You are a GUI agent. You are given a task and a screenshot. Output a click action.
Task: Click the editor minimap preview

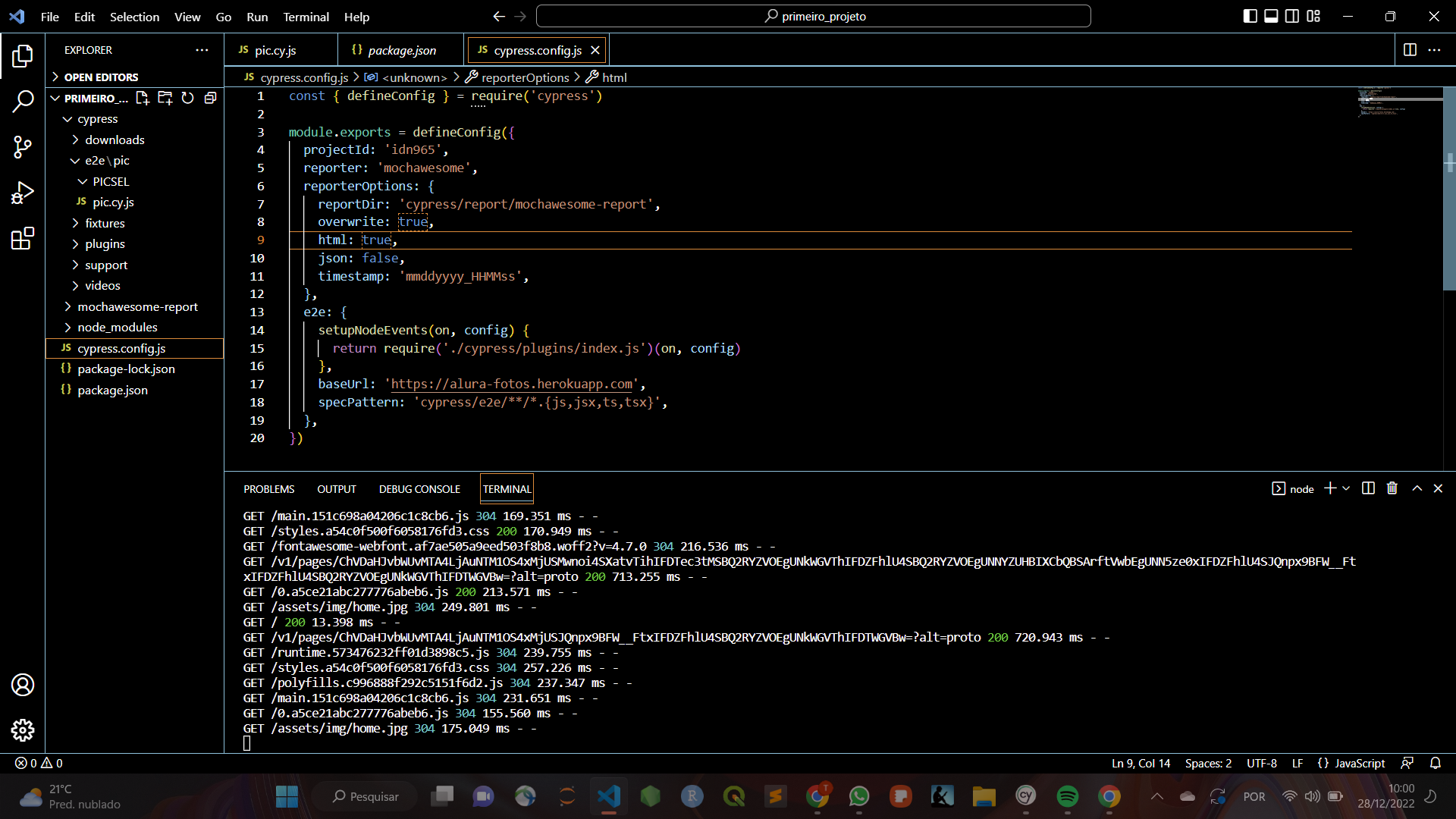1399,102
